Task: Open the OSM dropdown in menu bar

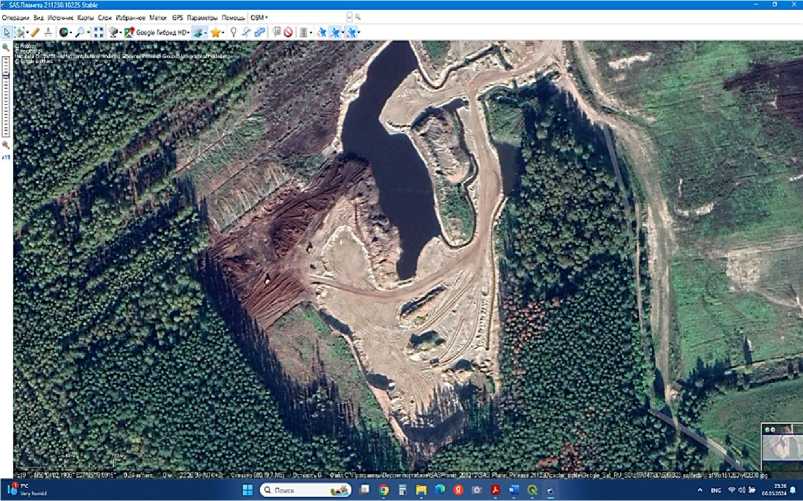Action: [x=258, y=18]
